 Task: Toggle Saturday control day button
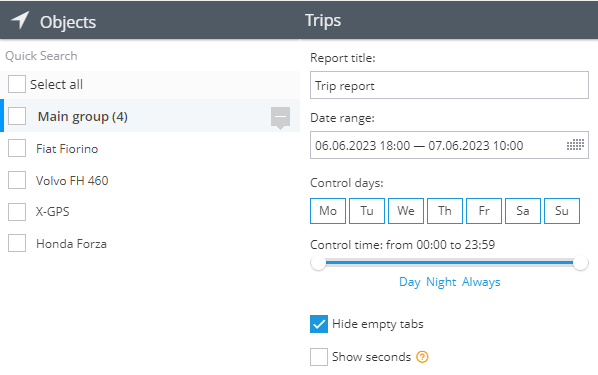click(x=522, y=211)
